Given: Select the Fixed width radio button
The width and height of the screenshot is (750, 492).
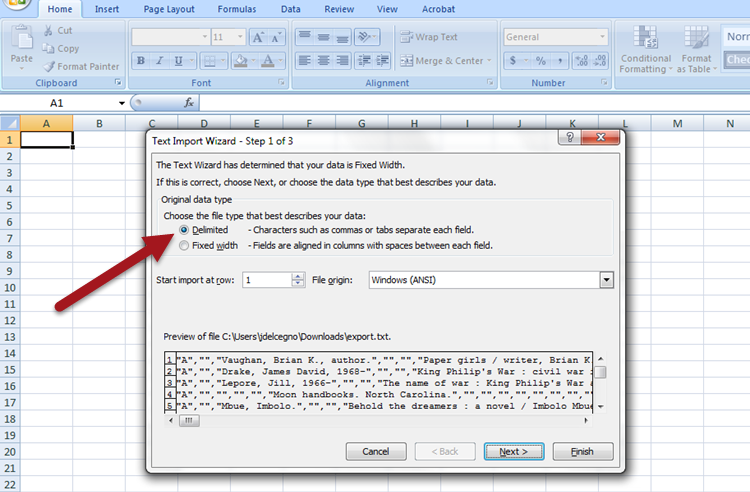Looking at the screenshot, I should [184, 246].
